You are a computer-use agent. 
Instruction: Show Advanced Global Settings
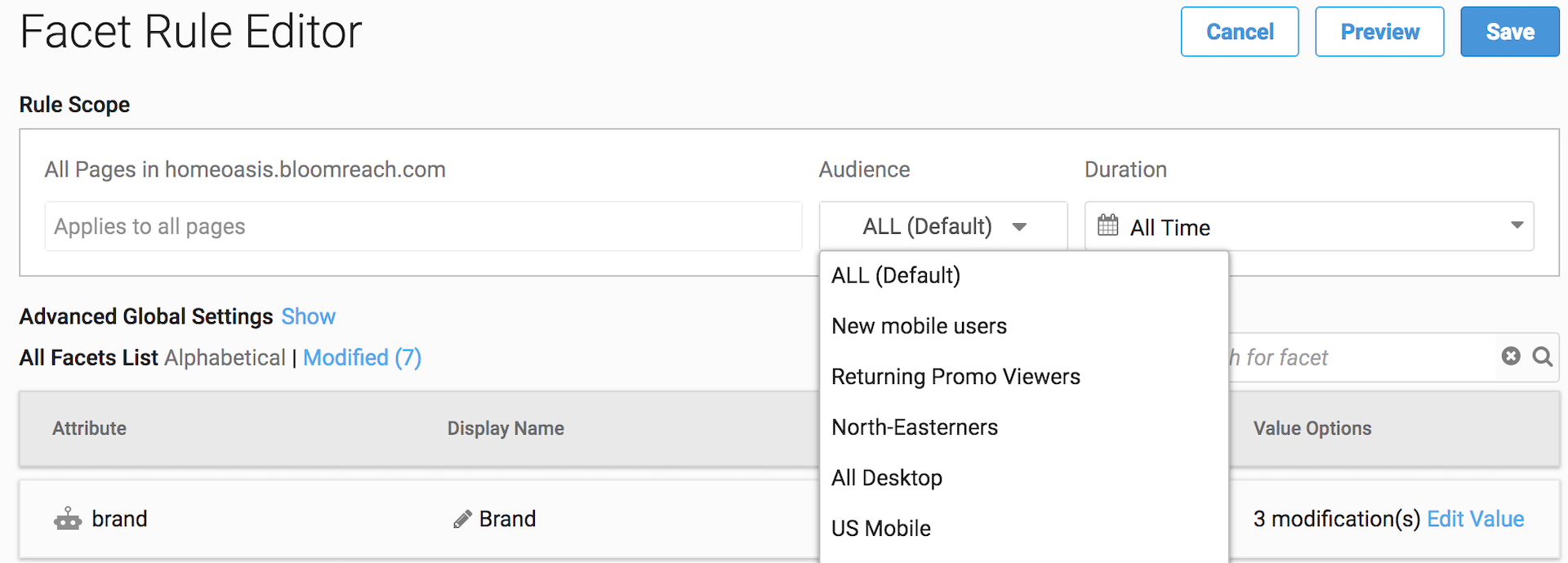tap(308, 316)
